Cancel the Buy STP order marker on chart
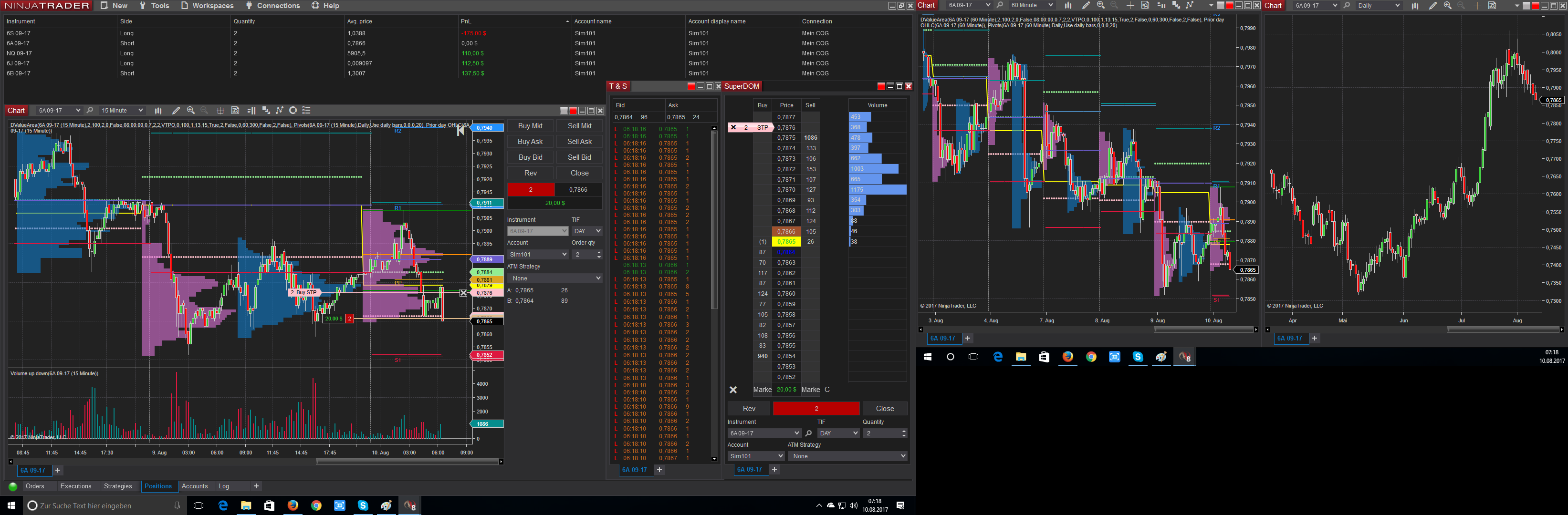This screenshot has width=1568, height=515. pyautogui.click(x=464, y=293)
